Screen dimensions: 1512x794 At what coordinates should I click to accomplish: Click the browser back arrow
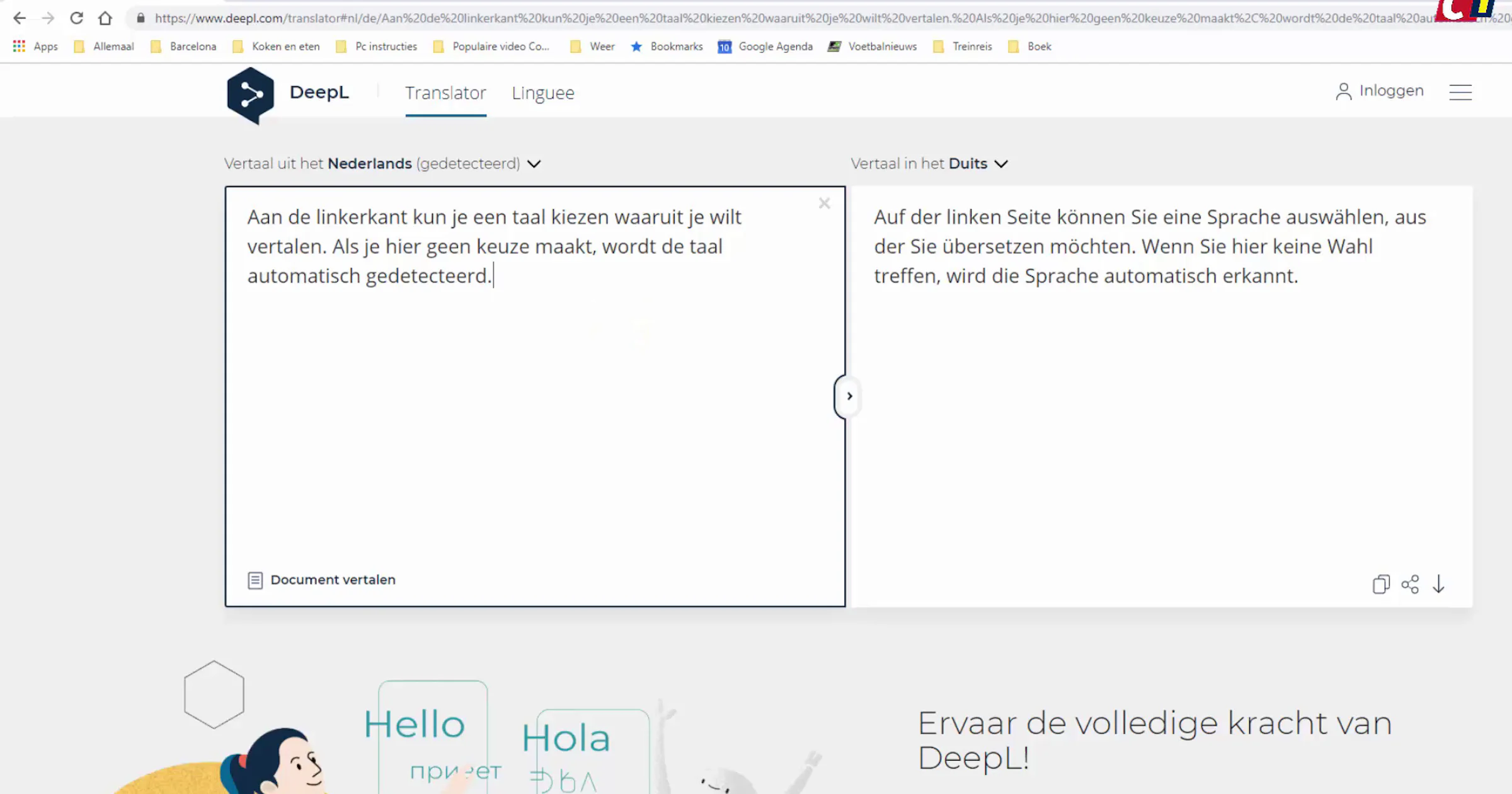pyautogui.click(x=20, y=18)
